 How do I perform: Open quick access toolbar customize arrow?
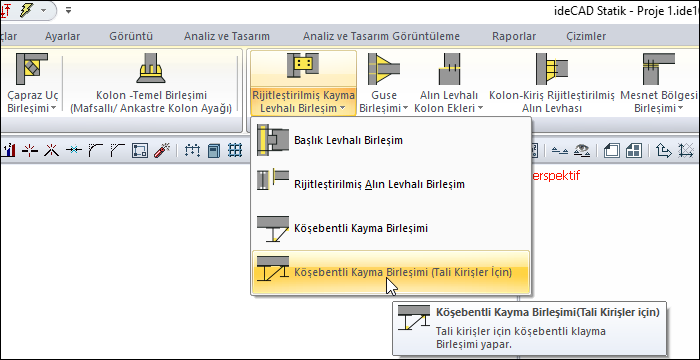point(68,10)
